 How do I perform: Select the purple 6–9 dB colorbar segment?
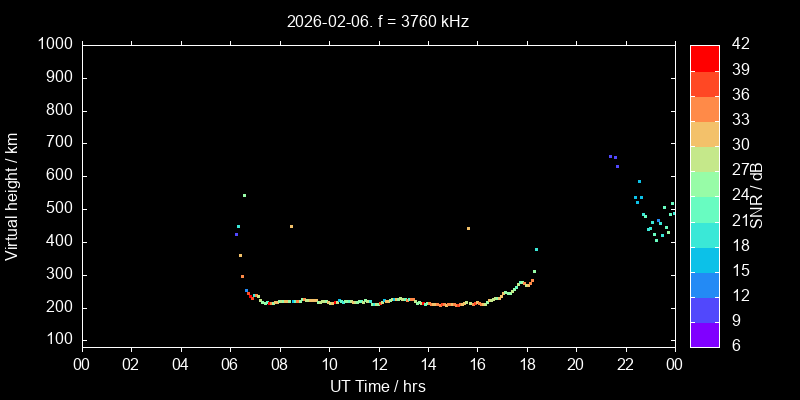[705, 334]
